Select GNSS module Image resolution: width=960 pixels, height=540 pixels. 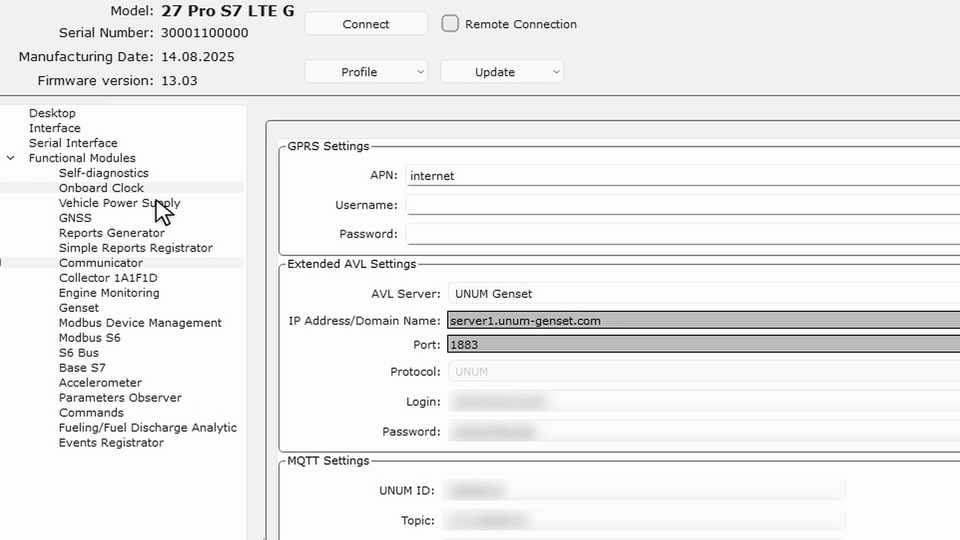tap(75, 218)
